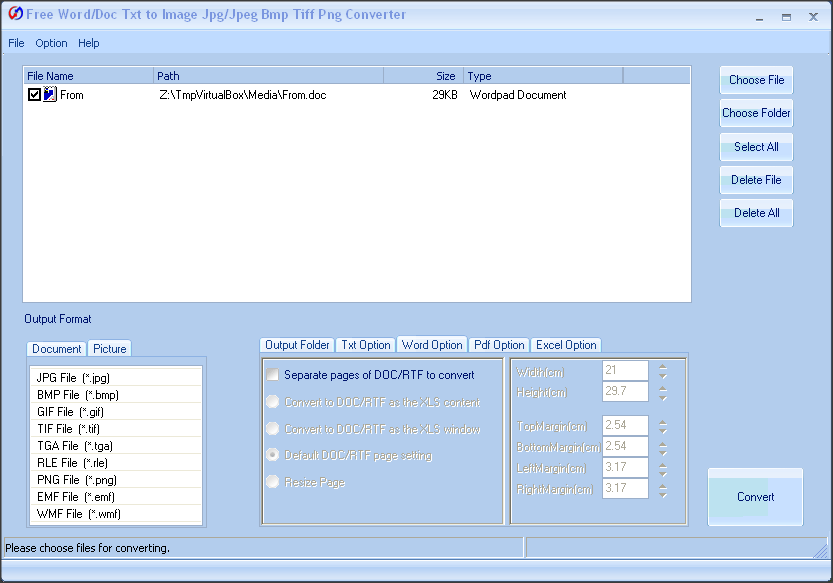Click the app logo icon in title bar
The width and height of the screenshot is (833, 583).
click(x=15, y=15)
